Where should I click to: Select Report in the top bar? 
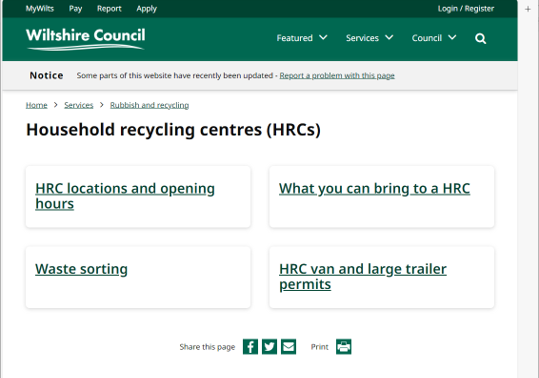(x=109, y=9)
